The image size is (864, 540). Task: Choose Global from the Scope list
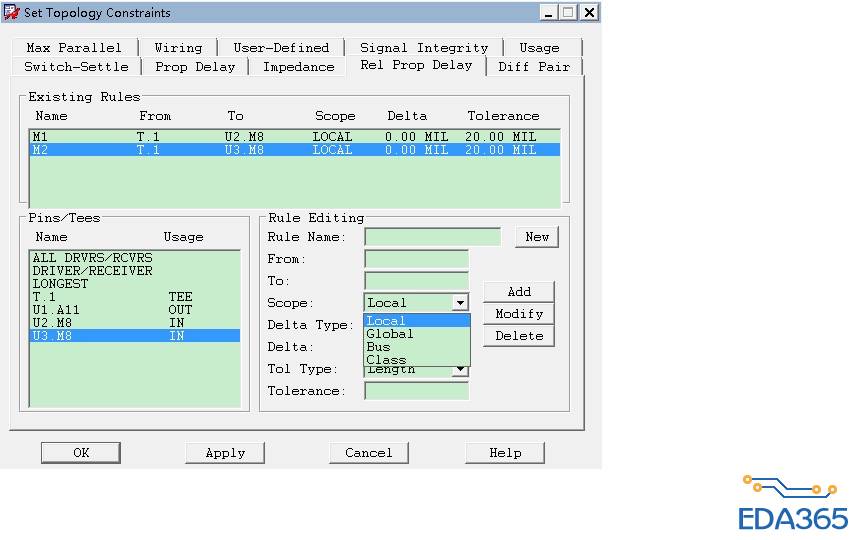[x=417, y=334]
